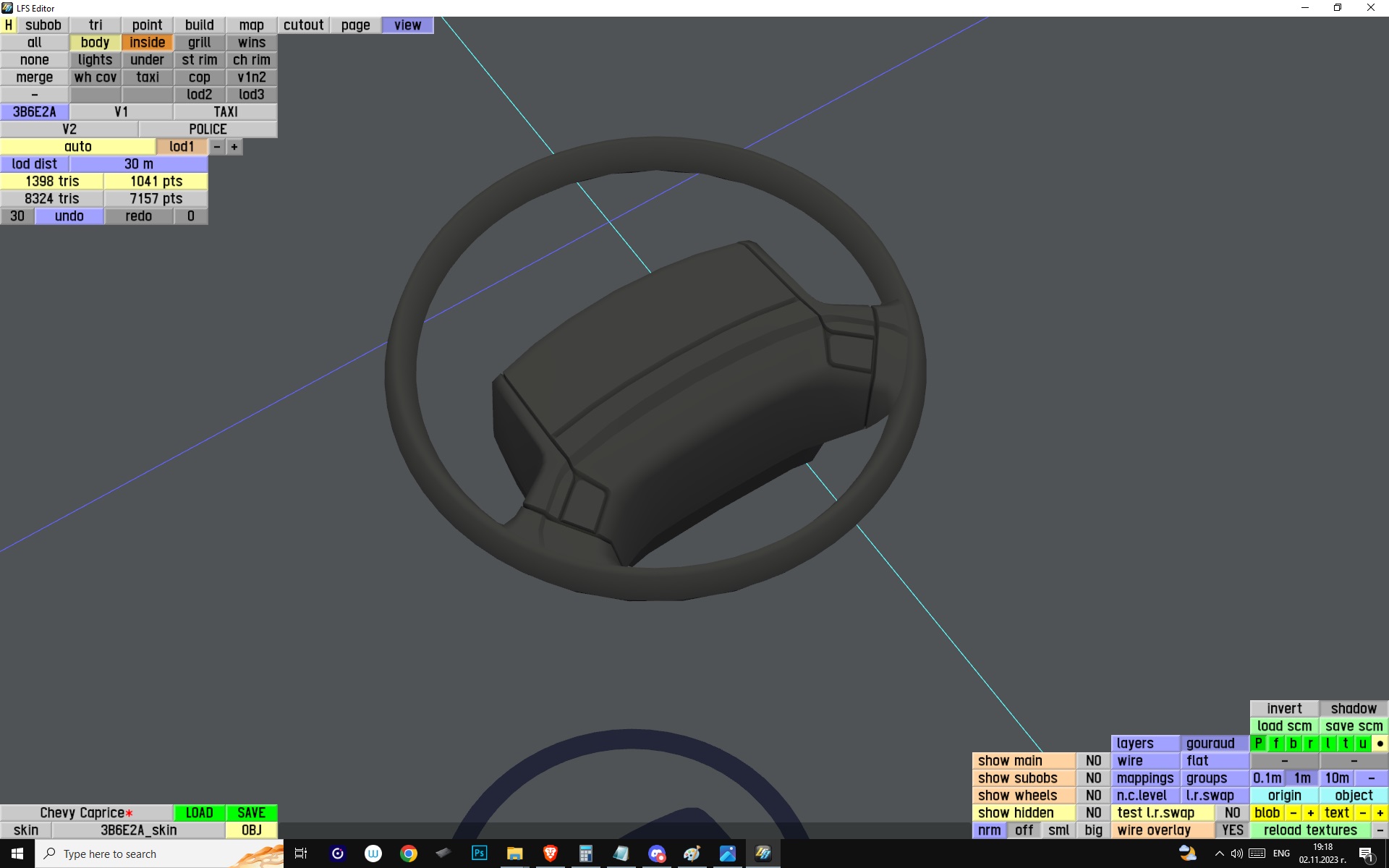1389x868 pixels.
Task: Select the big view size option
Action: pos(1093,830)
